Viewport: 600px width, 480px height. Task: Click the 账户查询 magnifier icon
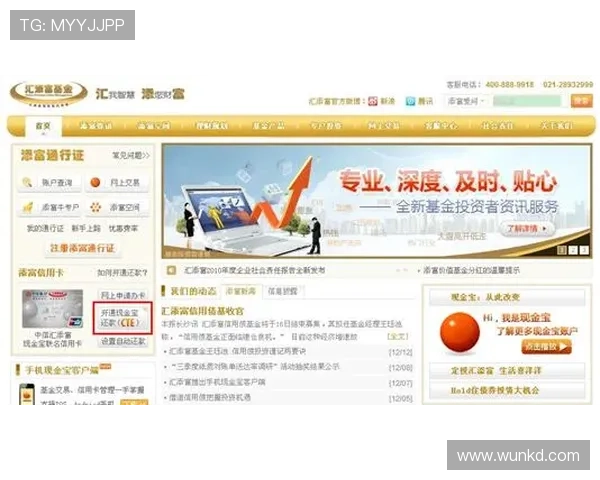pyautogui.click(x=27, y=183)
